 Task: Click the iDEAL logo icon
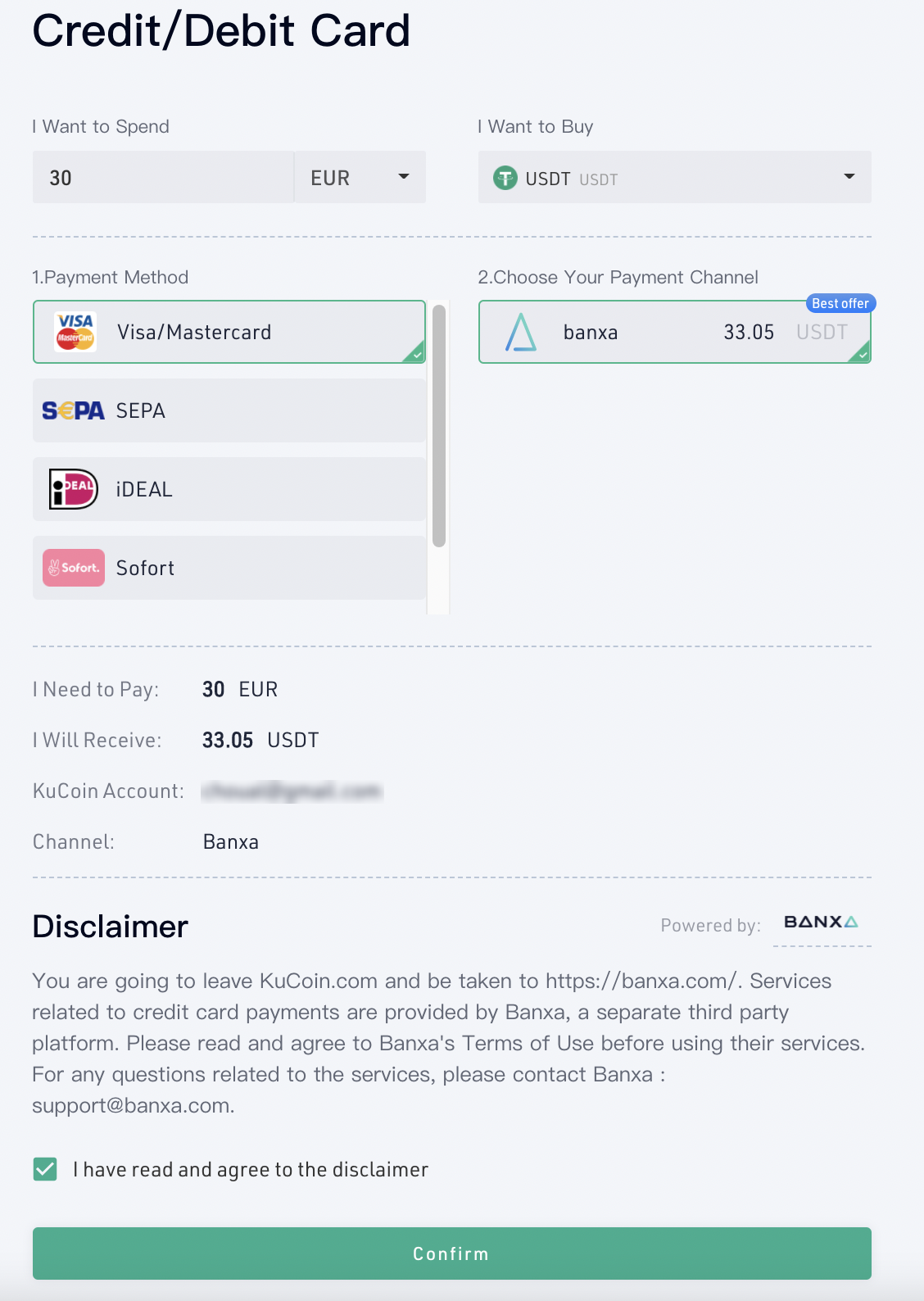[74, 489]
